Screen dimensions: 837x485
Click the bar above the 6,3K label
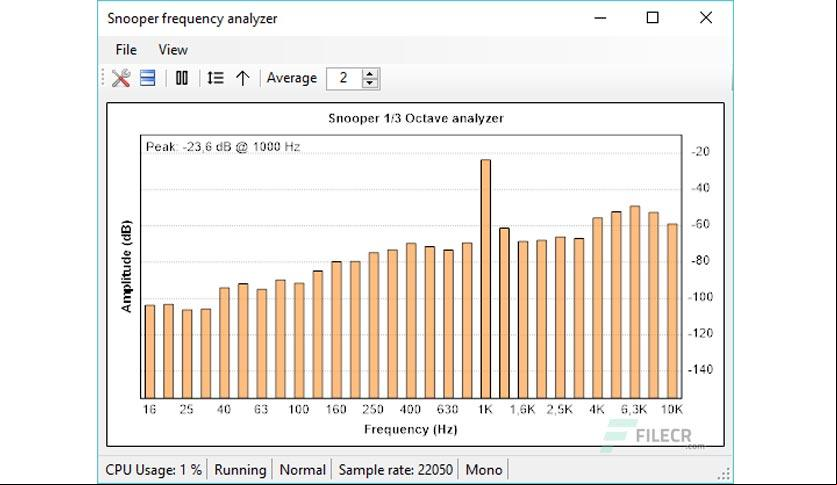(x=635, y=302)
